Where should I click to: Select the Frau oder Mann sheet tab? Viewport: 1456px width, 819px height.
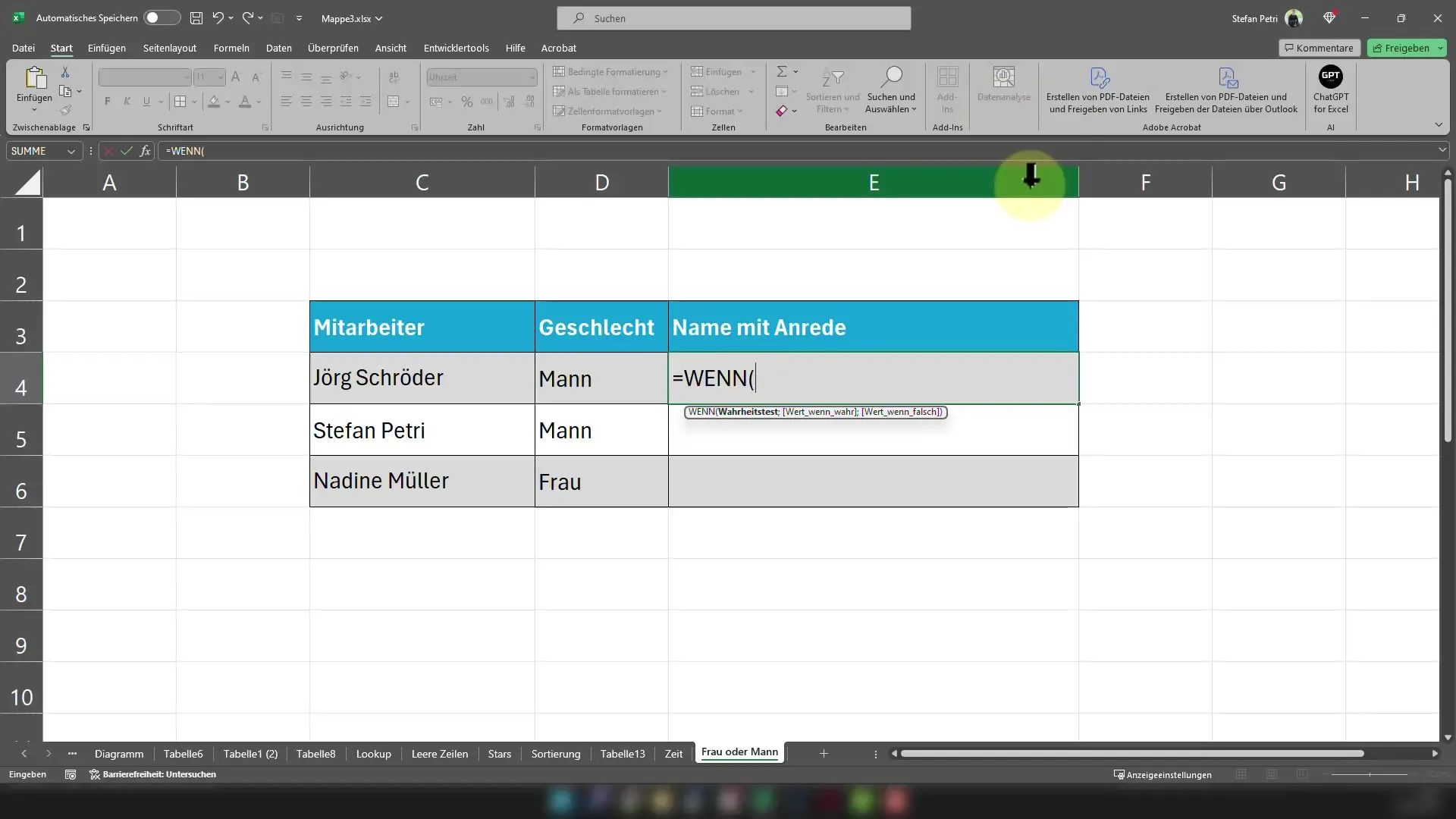point(739,751)
